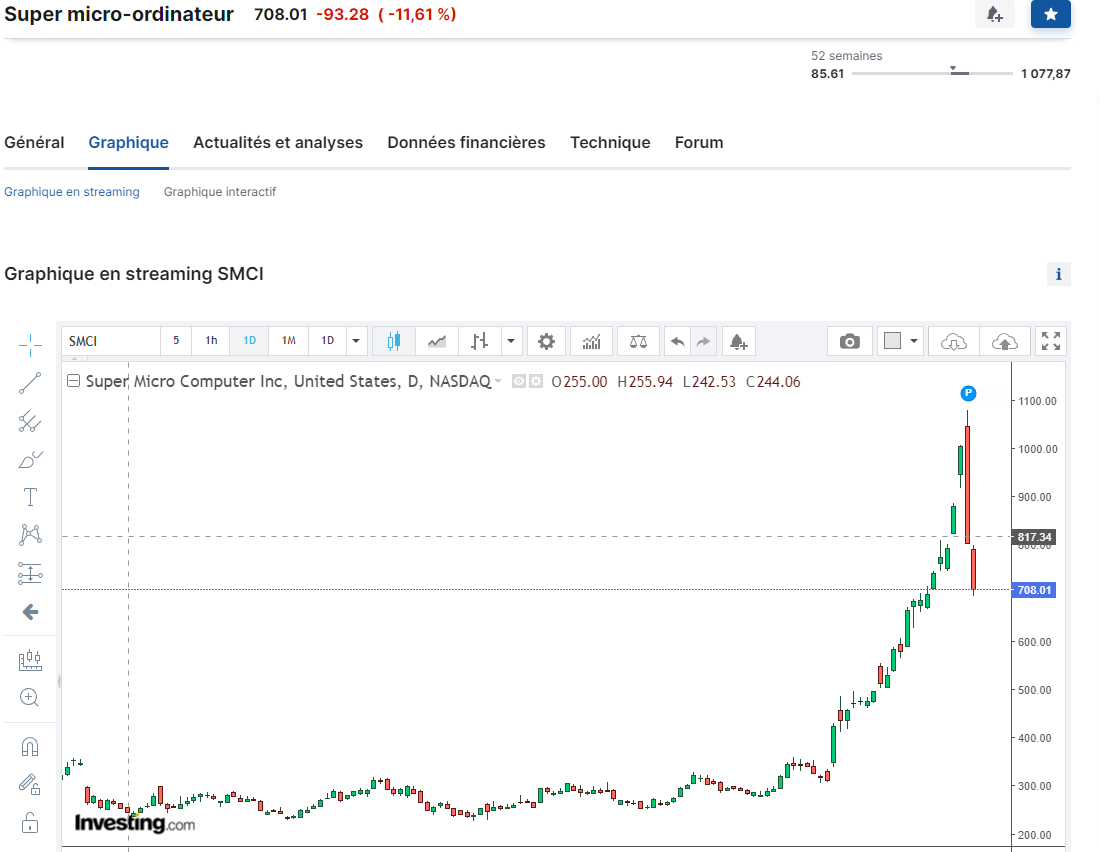
Task: Click the 817.34 crosshair price label
Action: pos(1034,537)
